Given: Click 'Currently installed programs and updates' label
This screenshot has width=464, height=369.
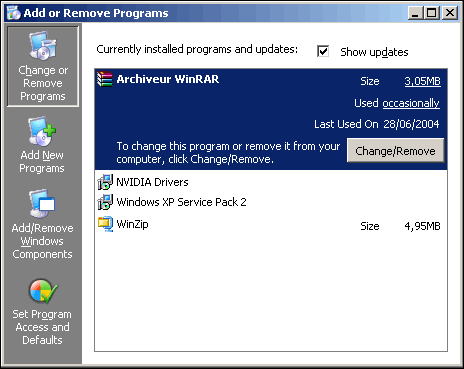Looking at the screenshot, I should coord(197,49).
